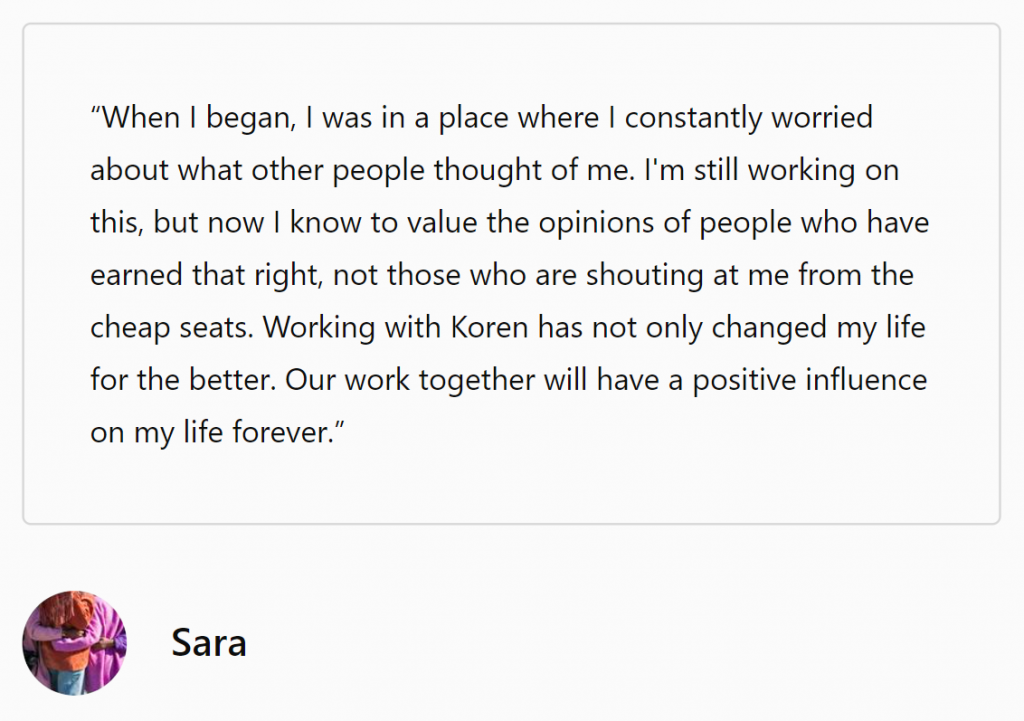Click the phrase changed my life

pos(818,328)
